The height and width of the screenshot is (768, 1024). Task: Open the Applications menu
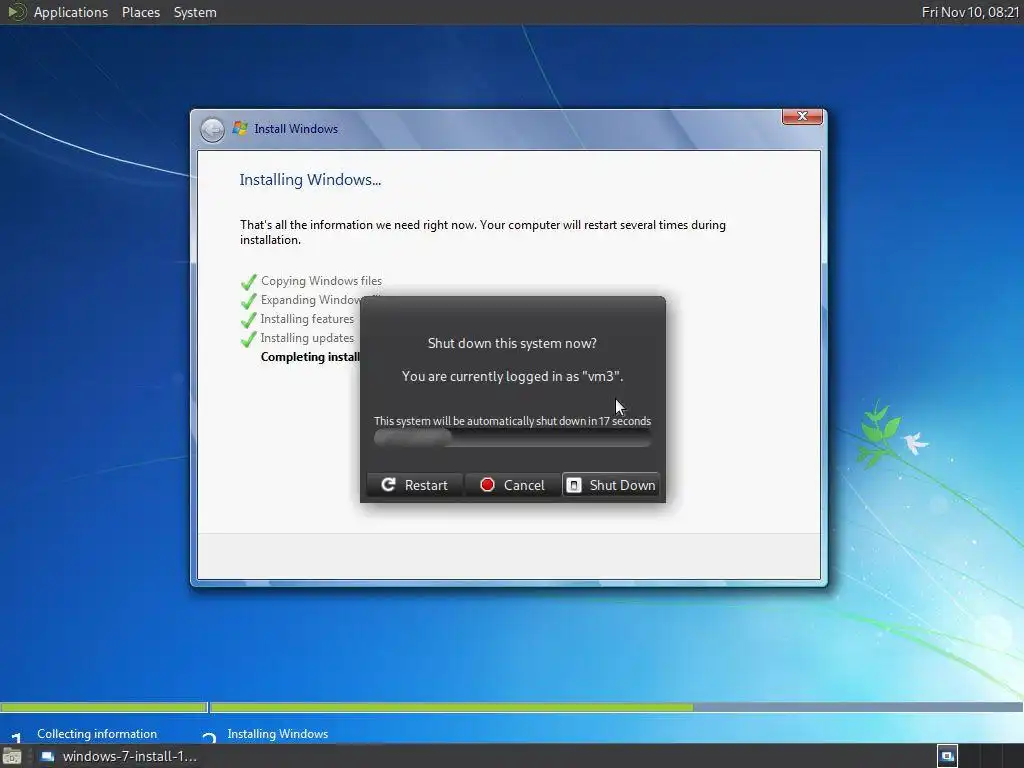tap(71, 12)
